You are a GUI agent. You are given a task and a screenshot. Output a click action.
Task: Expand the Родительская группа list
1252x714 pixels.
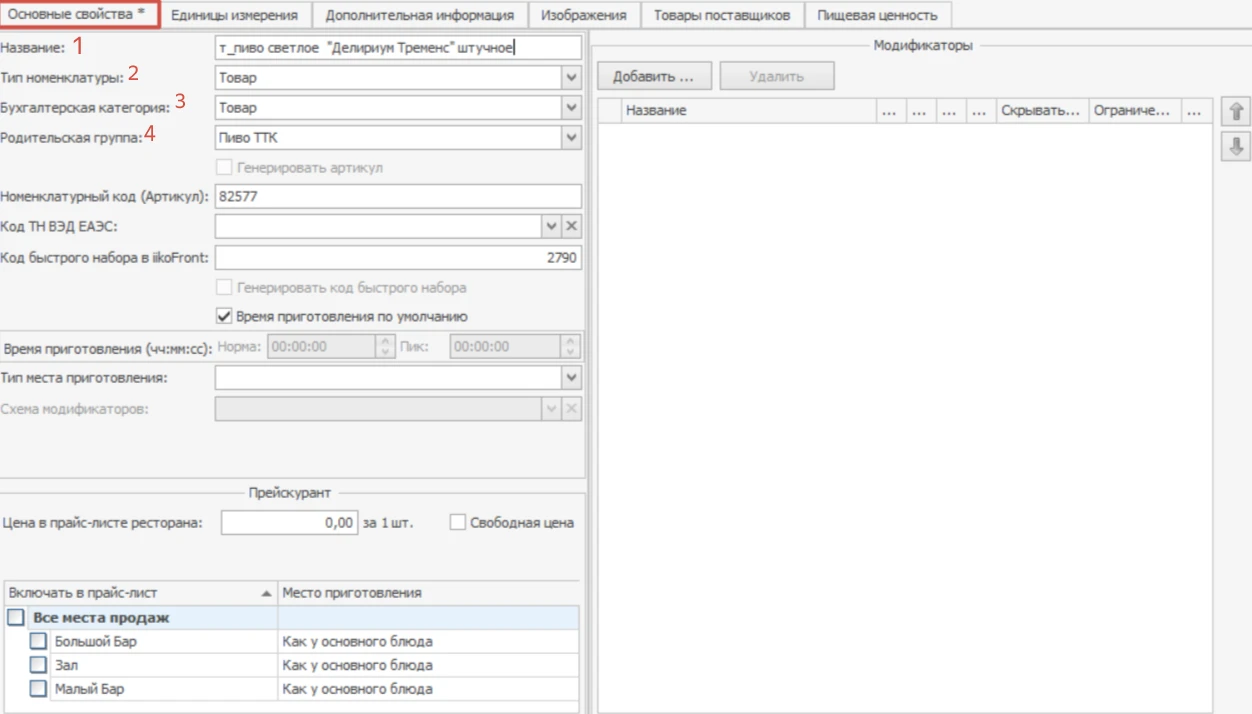pos(571,137)
